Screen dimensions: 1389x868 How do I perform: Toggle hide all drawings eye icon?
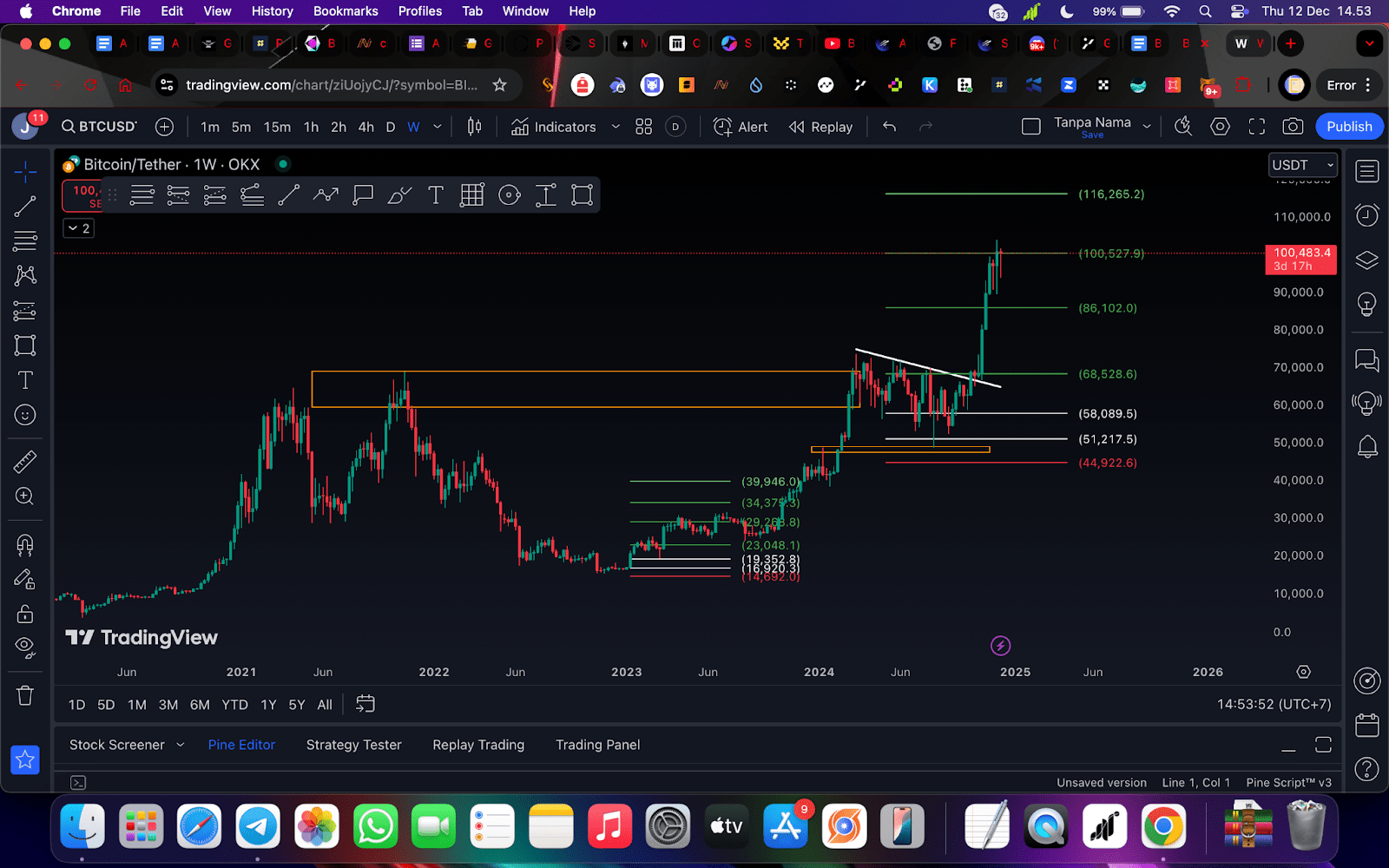(x=25, y=648)
